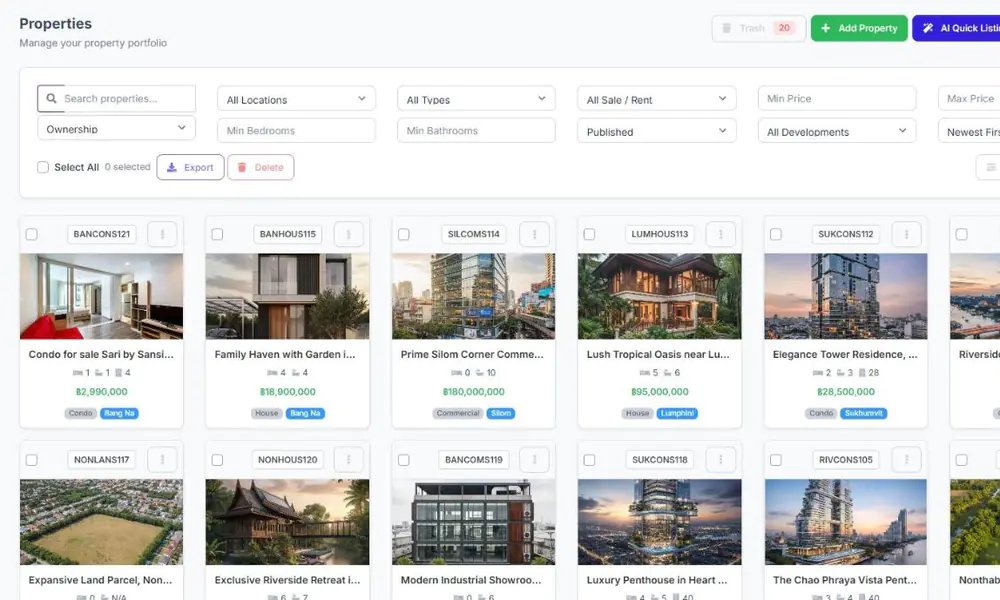
Task: Click the magnifier icon in search box
Action: 51,98
